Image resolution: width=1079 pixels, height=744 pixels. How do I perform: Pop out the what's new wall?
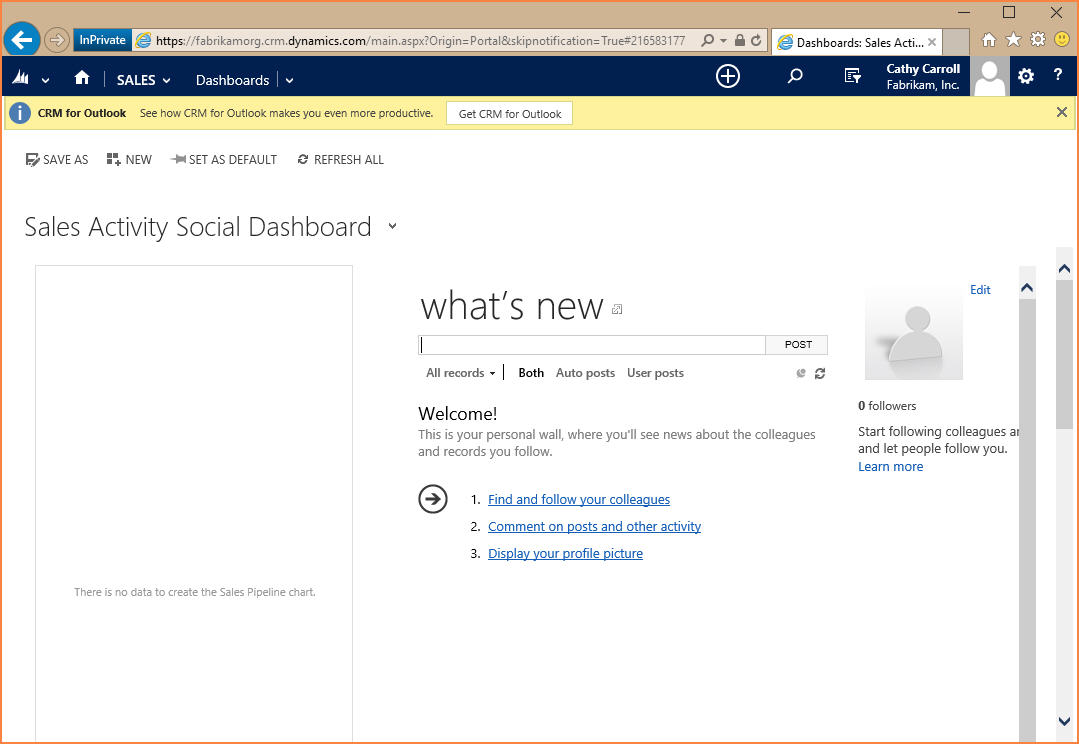(x=617, y=309)
